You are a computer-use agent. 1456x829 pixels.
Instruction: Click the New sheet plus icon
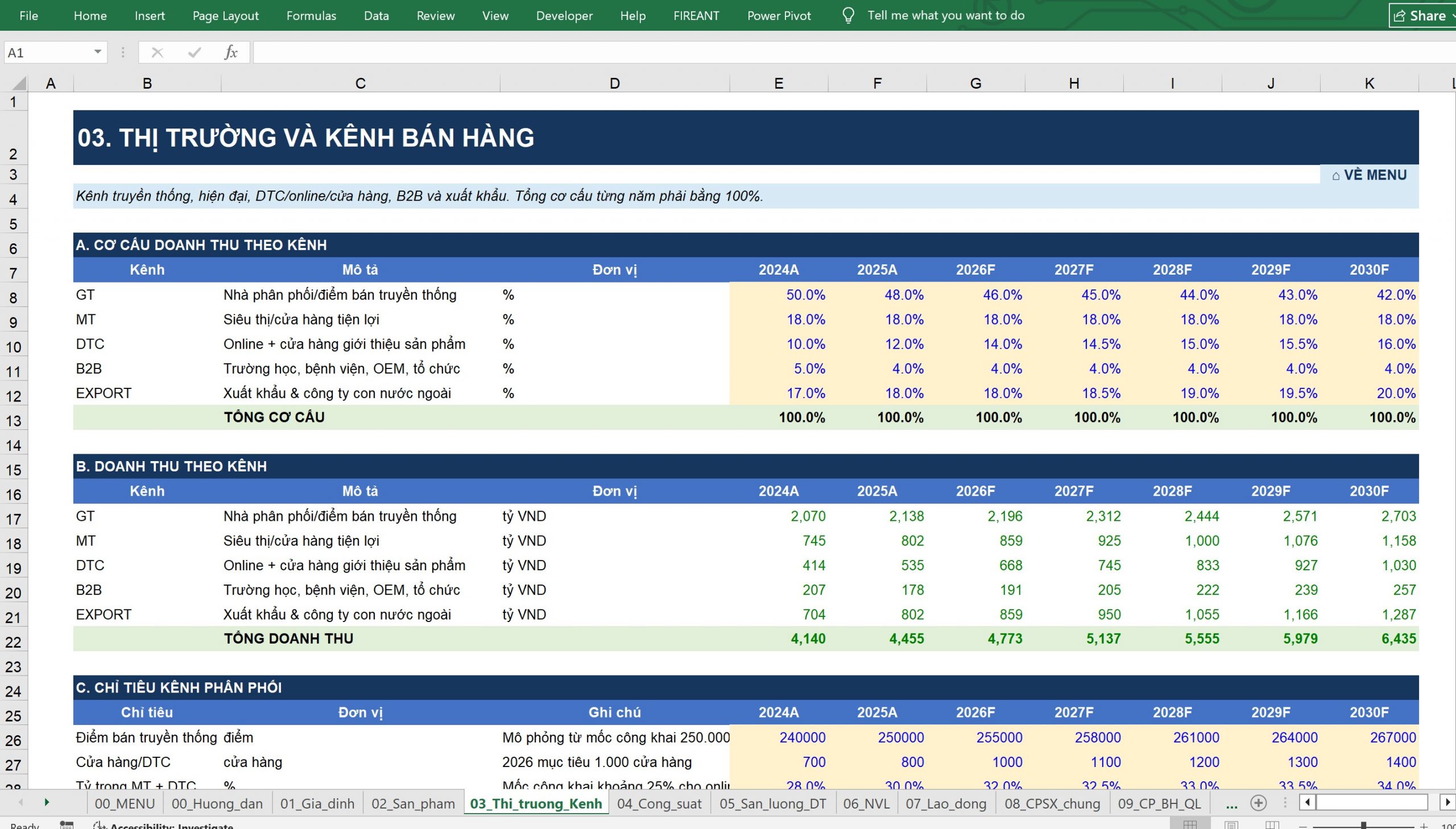click(1258, 803)
